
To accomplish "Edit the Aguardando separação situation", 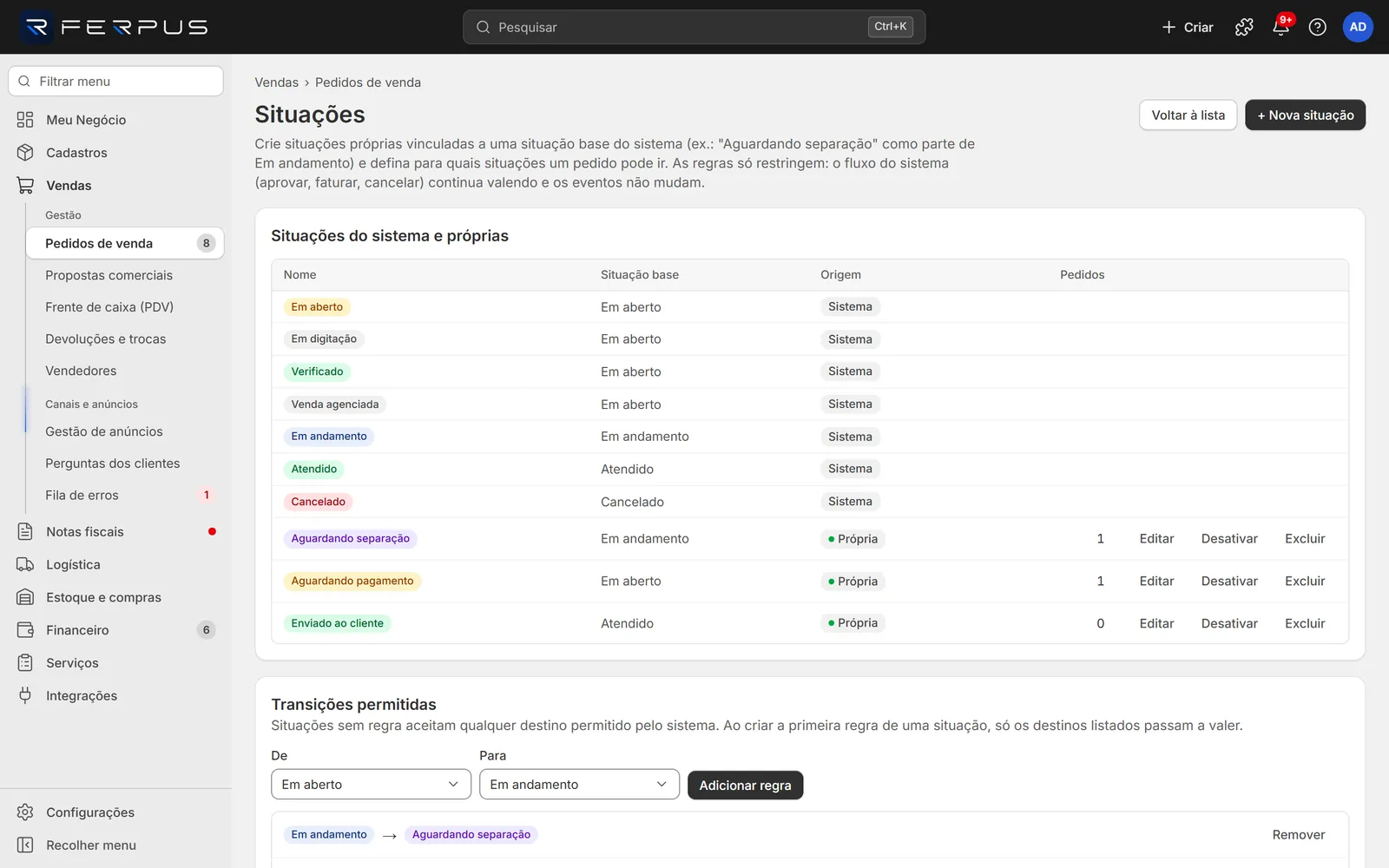I will tap(1156, 539).
